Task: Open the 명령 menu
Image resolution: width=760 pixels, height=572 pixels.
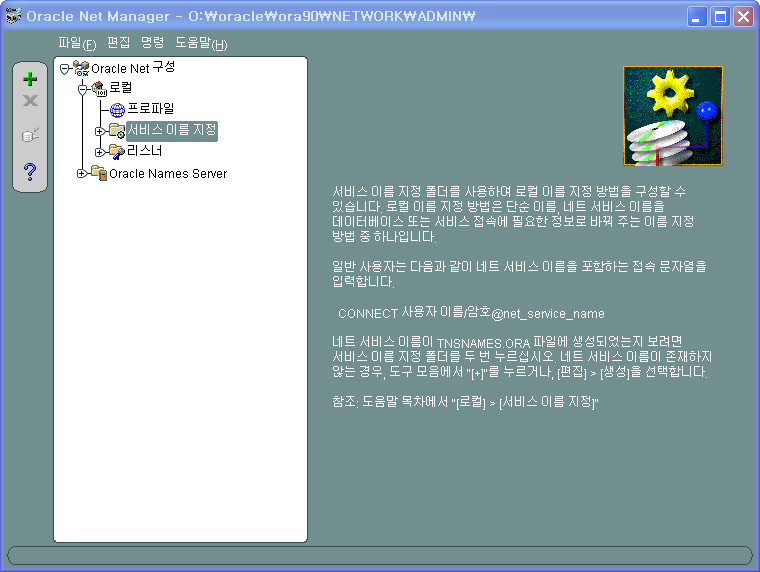Action: (x=152, y=43)
